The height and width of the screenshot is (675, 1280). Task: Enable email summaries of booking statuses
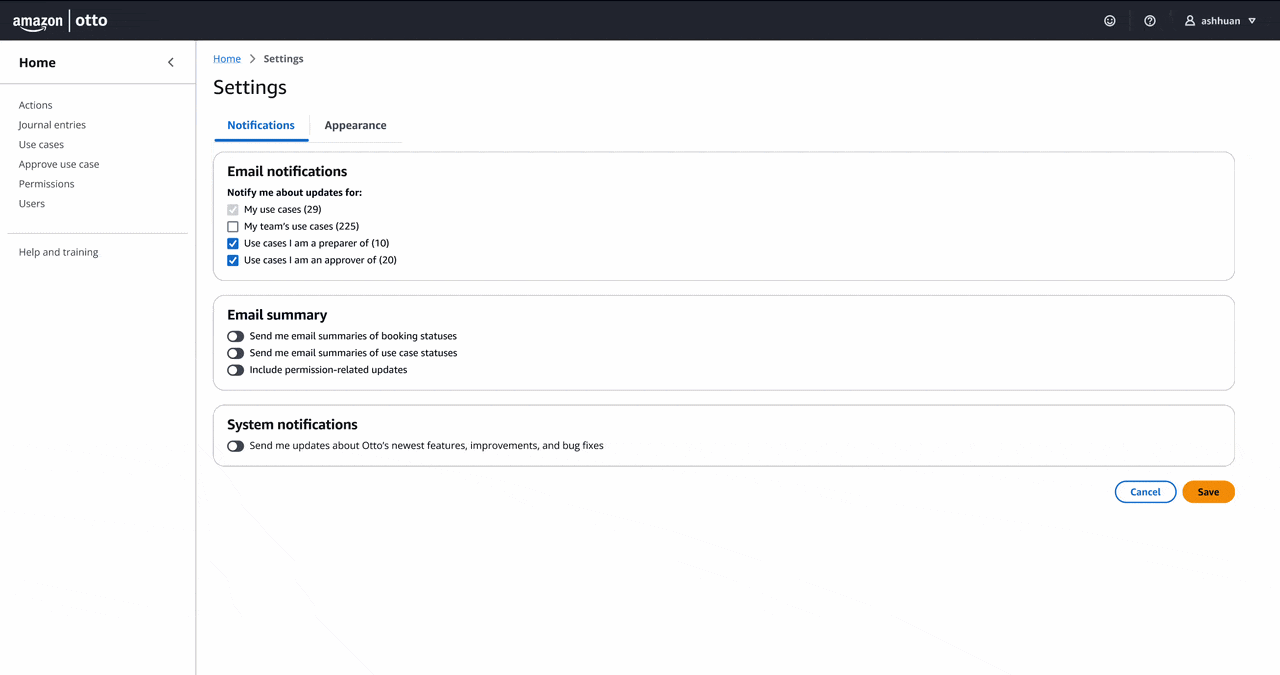tap(236, 337)
